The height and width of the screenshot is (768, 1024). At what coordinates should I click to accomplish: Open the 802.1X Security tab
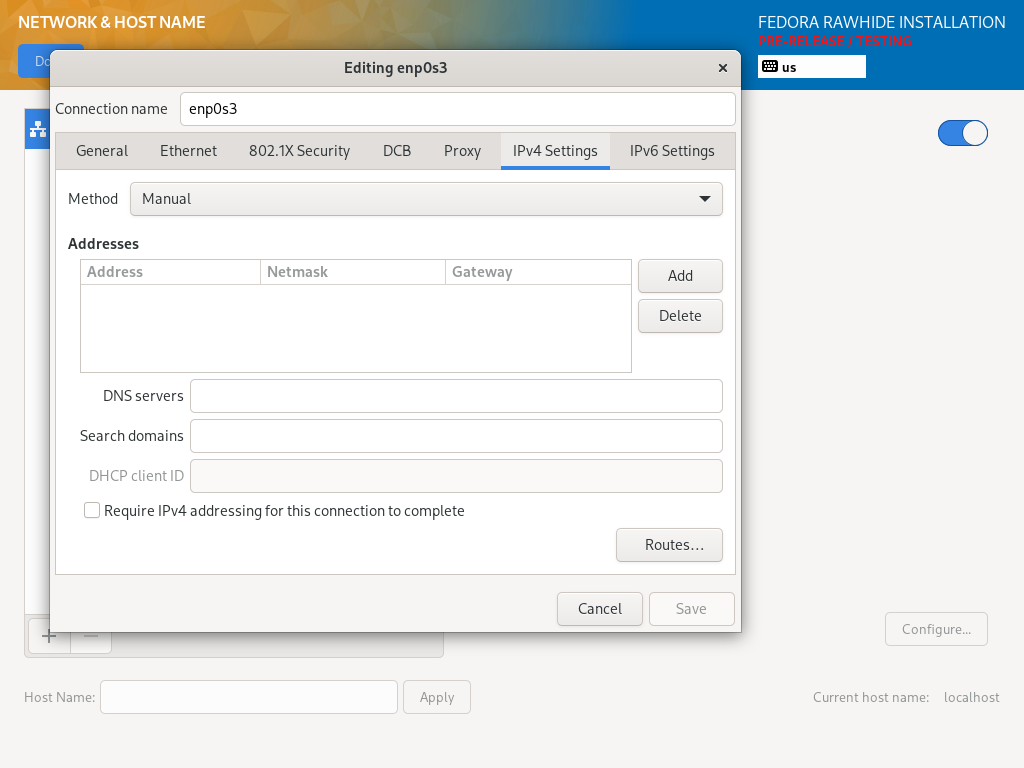300,151
